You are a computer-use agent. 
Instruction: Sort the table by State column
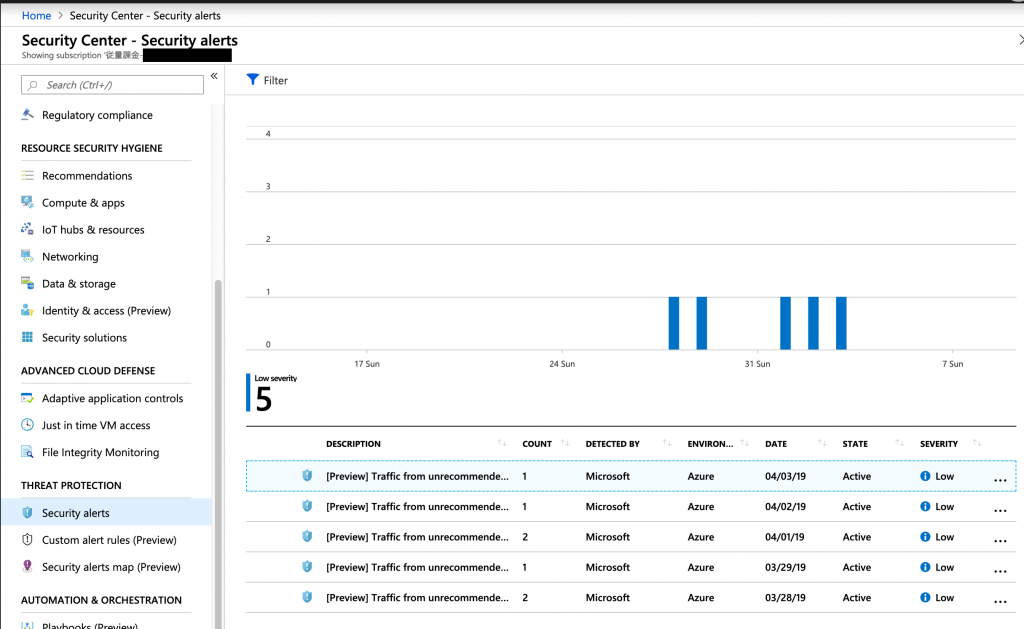899,443
